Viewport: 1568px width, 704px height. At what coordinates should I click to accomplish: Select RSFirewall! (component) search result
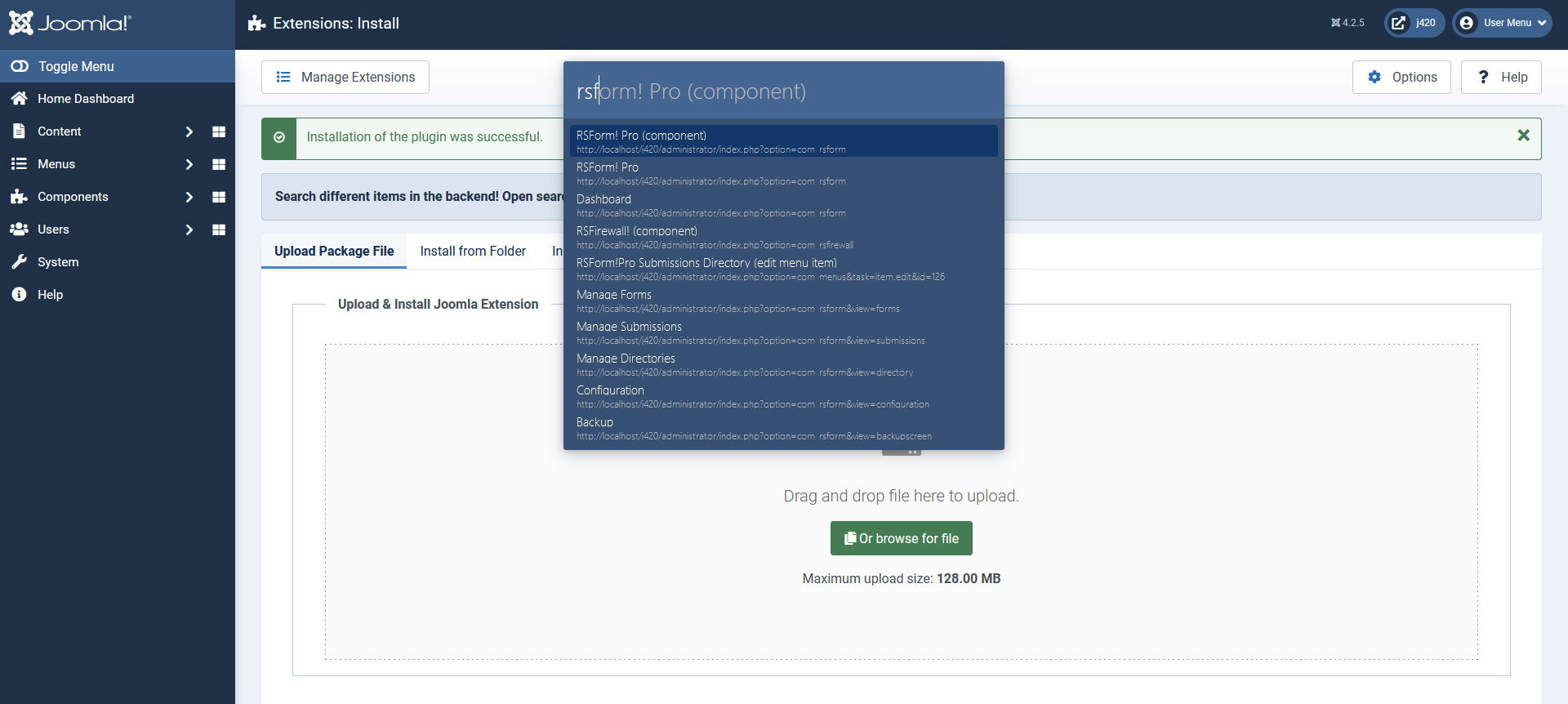tap(784, 236)
